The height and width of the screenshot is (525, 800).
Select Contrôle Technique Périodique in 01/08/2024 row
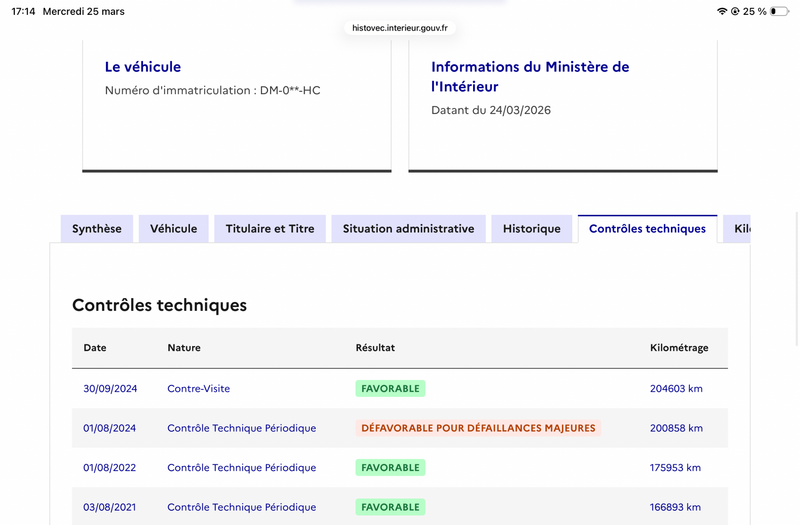point(242,428)
